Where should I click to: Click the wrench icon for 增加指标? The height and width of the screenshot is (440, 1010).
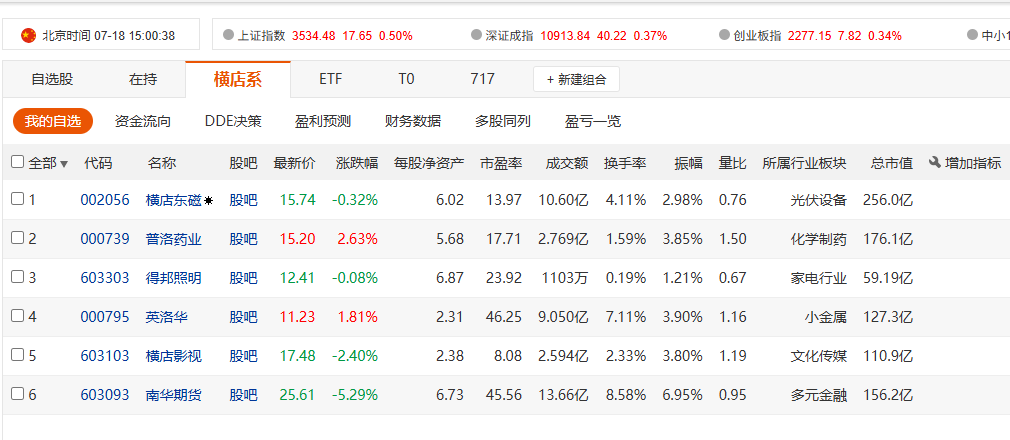[x=935, y=163]
